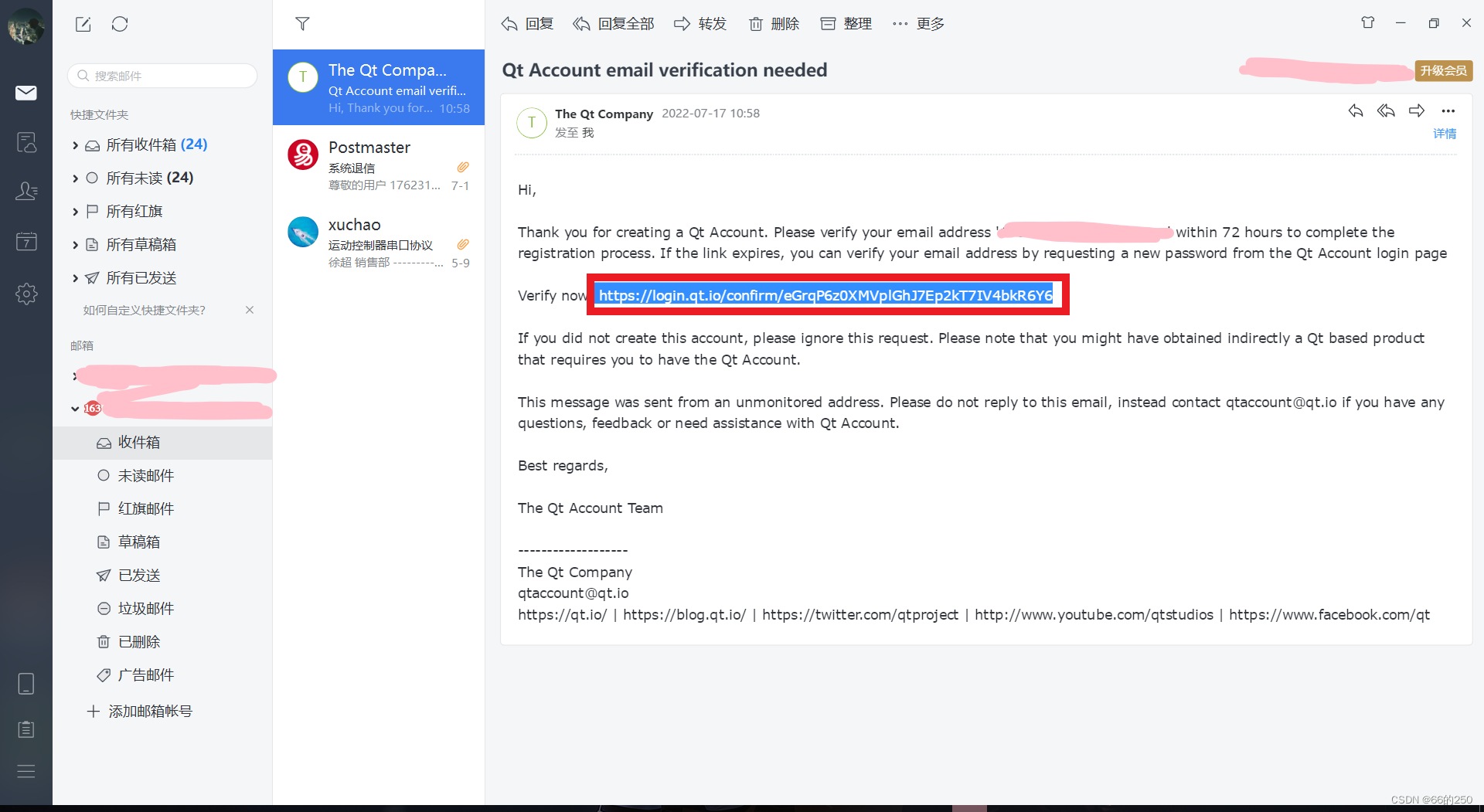Open the facebook.com/qt footer link
Screen dimensions: 1484x812
click(1329, 615)
